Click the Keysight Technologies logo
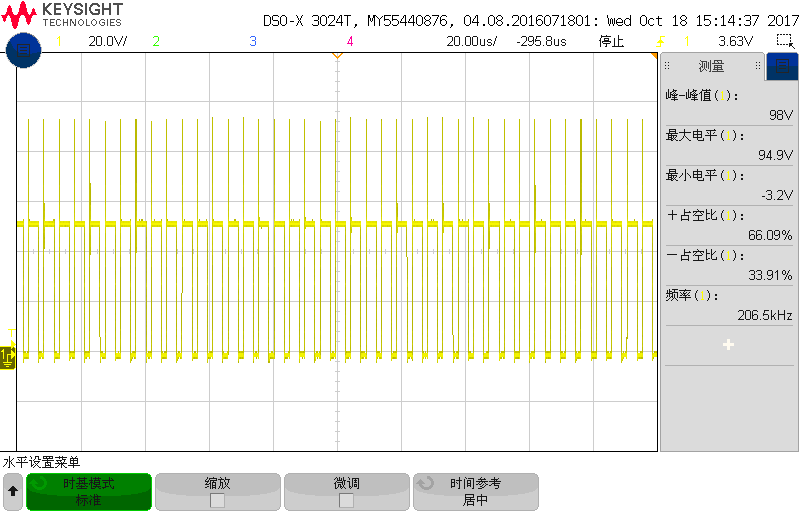Screen dimensions: 800x512 pyautogui.click(x=62, y=14)
